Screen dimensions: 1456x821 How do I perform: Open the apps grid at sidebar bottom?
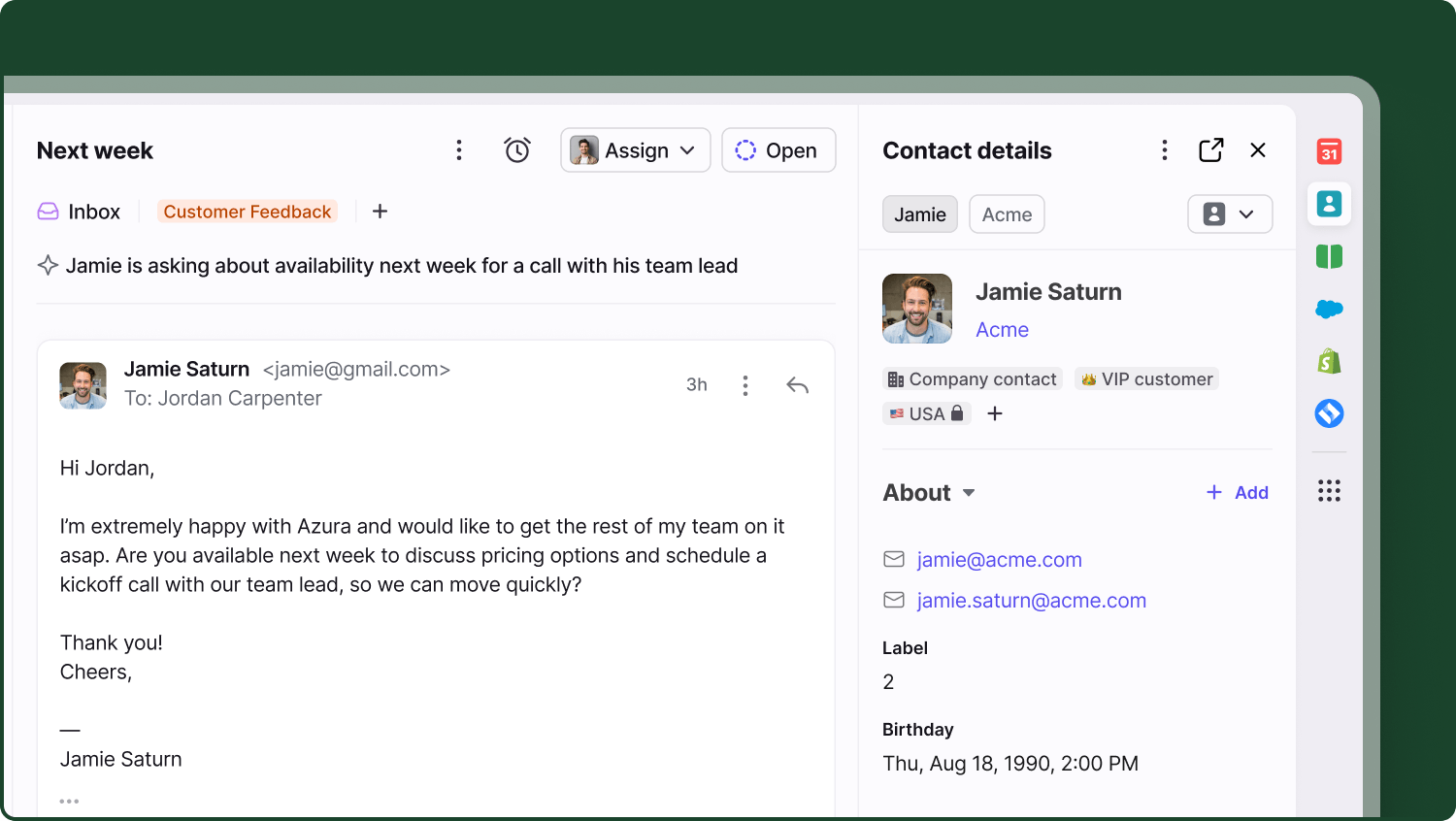coord(1329,490)
